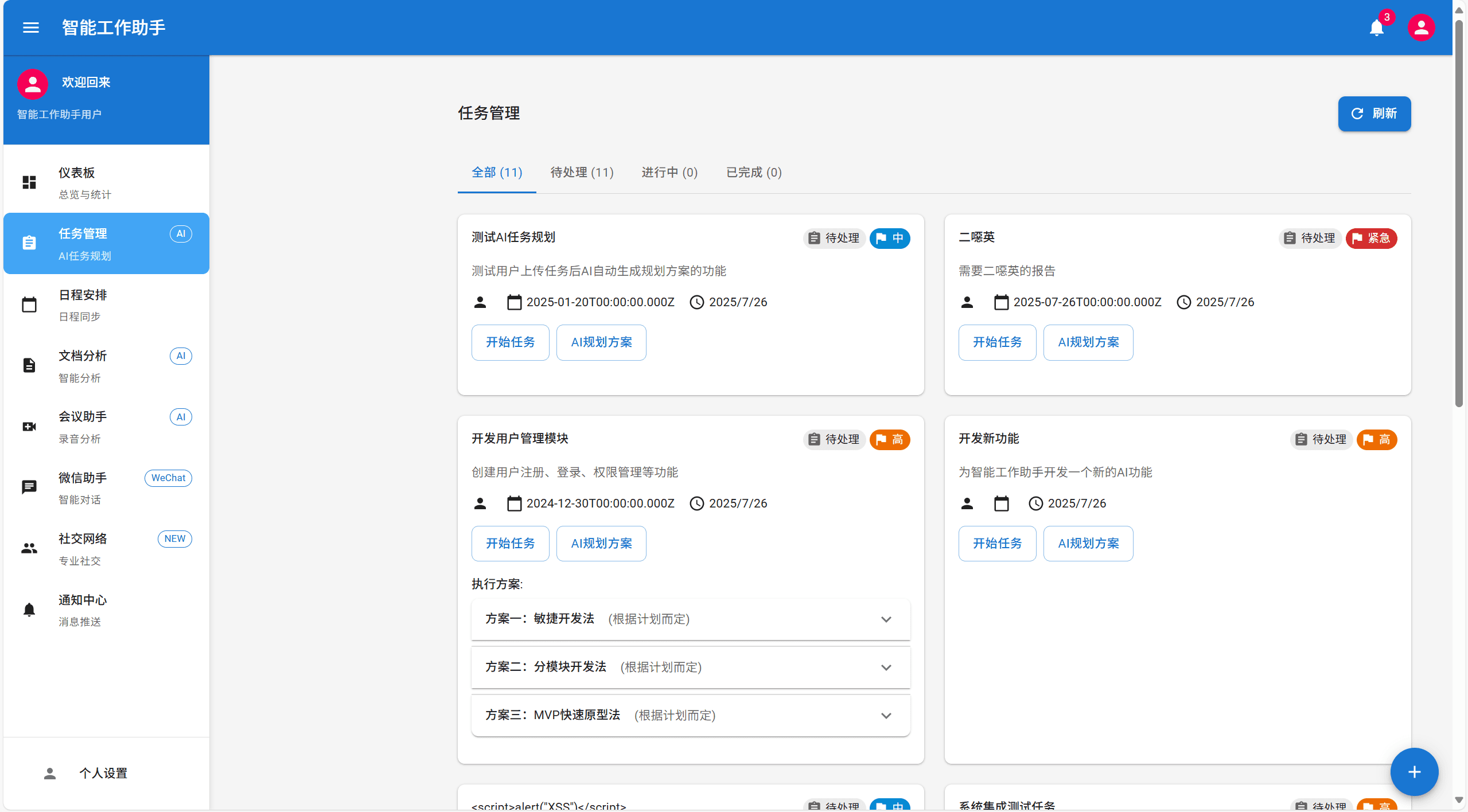
Task: Click the 执行方案: label
Action: [x=497, y=584]
